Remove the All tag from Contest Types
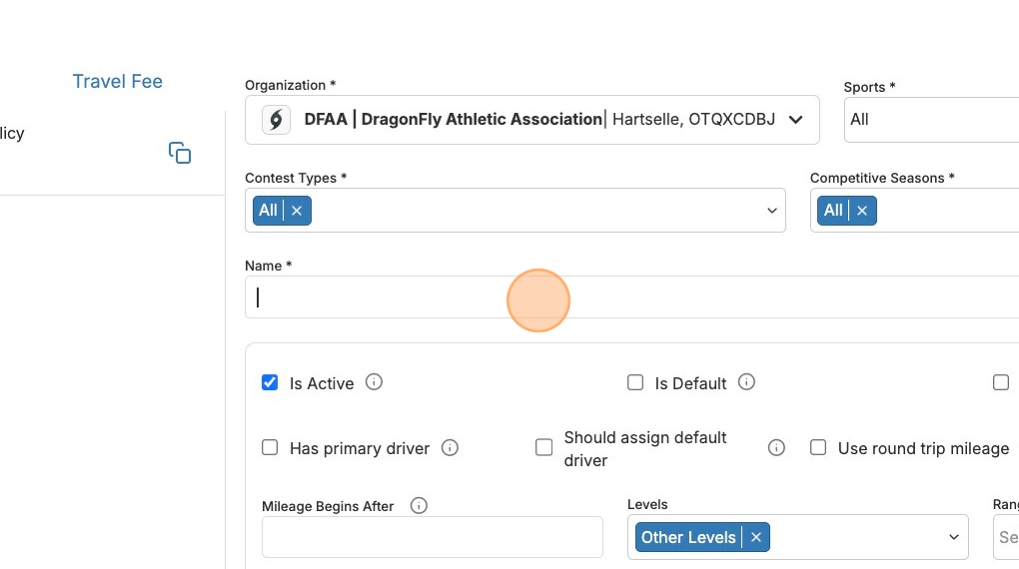The image size is (1019, 569). (297, 211)
